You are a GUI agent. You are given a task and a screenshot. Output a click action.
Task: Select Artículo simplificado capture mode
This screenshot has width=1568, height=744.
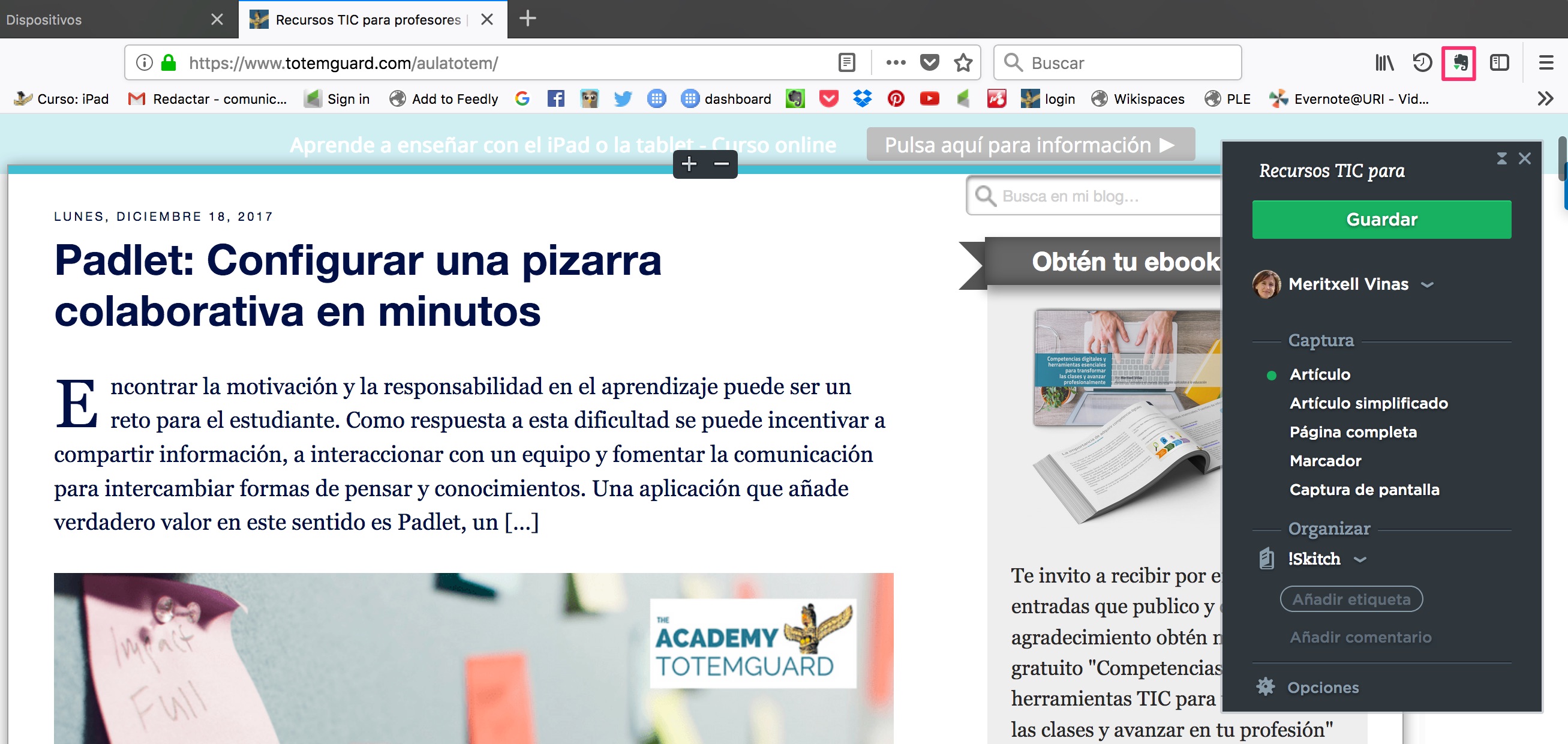1368,403
